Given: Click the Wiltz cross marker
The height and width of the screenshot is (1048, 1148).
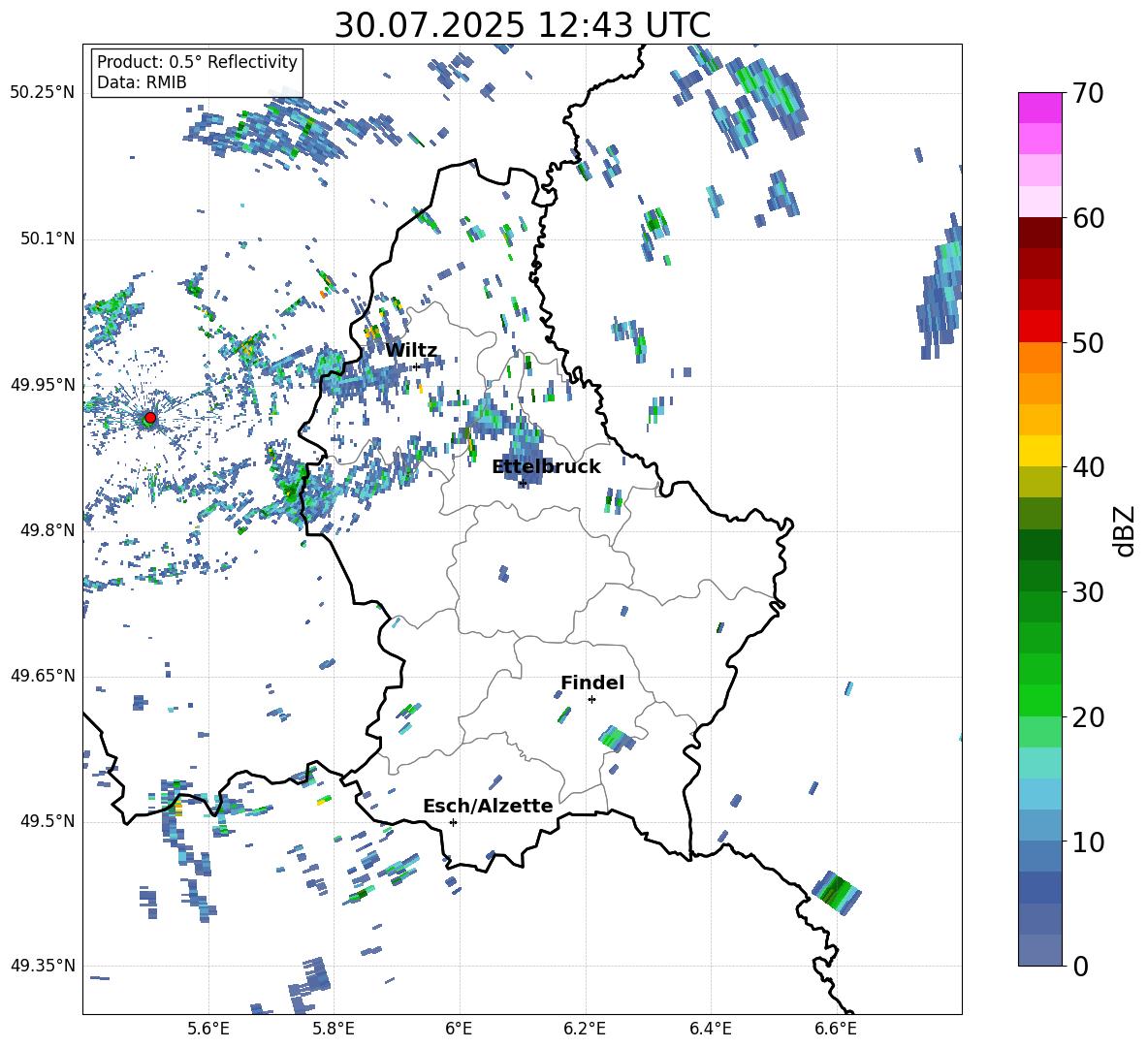Looking at the screenshot, I should pos(417,366).
